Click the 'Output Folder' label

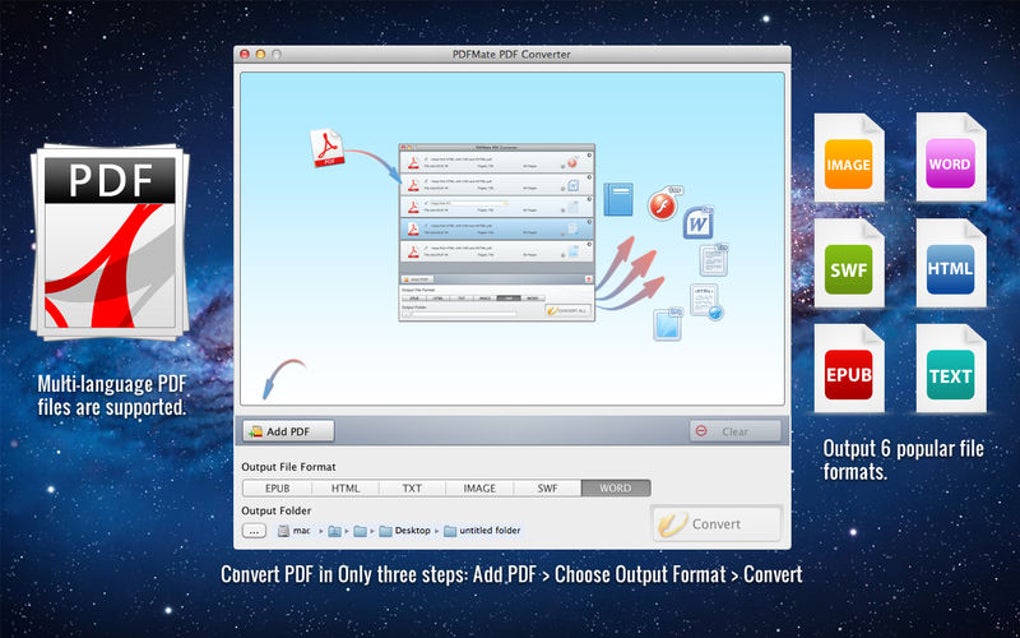pos(276,511)
